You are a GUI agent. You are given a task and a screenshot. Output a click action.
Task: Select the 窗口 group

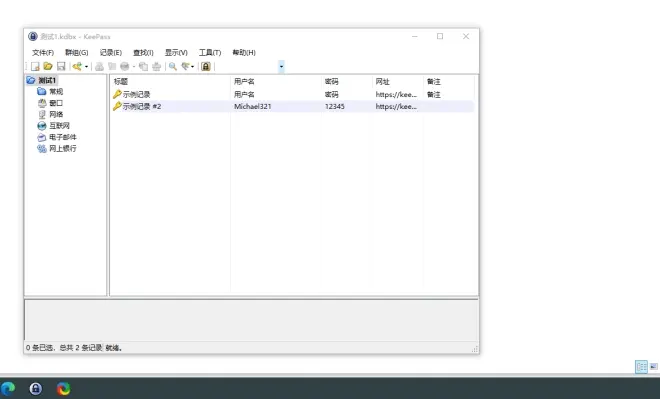tap(56, 103)
